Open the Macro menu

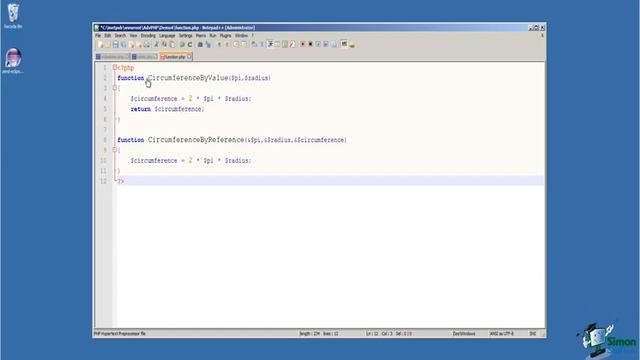(x=201, y=36)
